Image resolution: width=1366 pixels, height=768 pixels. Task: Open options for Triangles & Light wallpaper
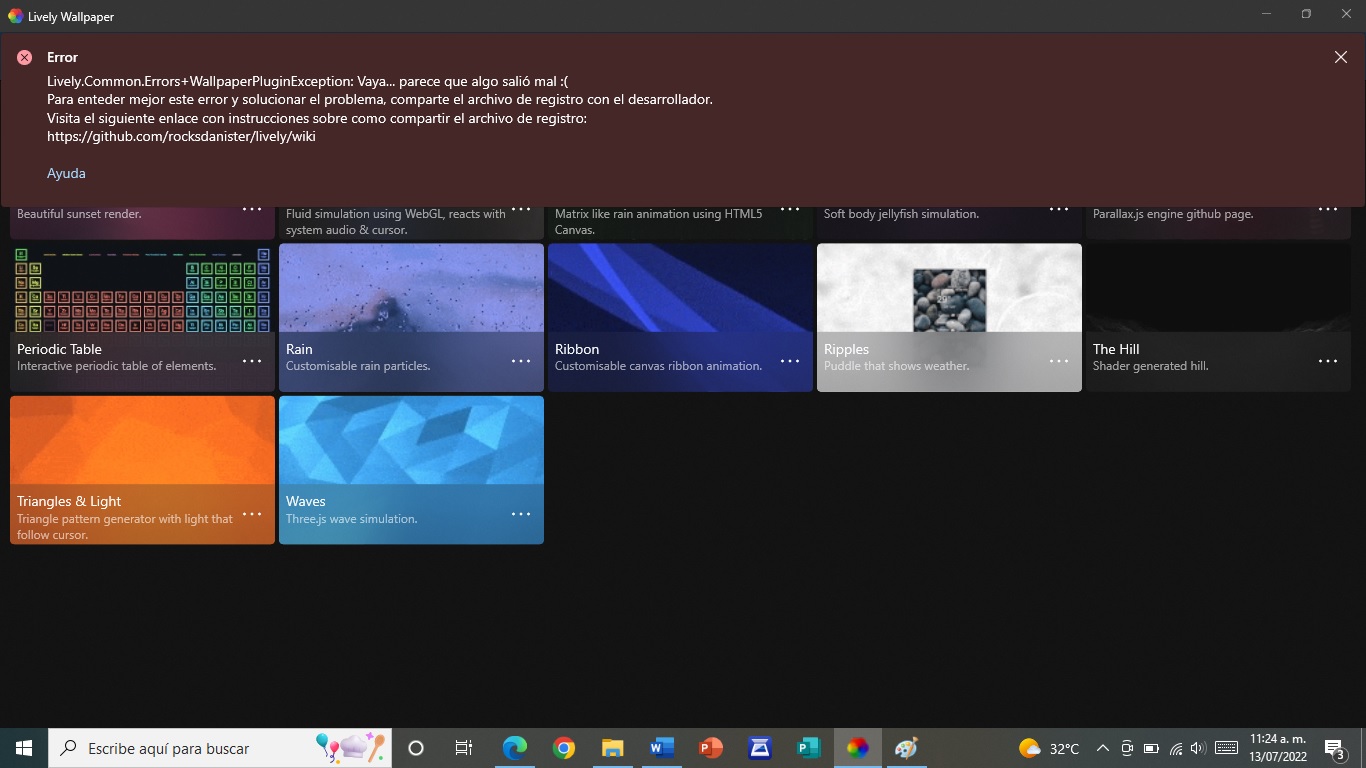(x=251, y=513)
